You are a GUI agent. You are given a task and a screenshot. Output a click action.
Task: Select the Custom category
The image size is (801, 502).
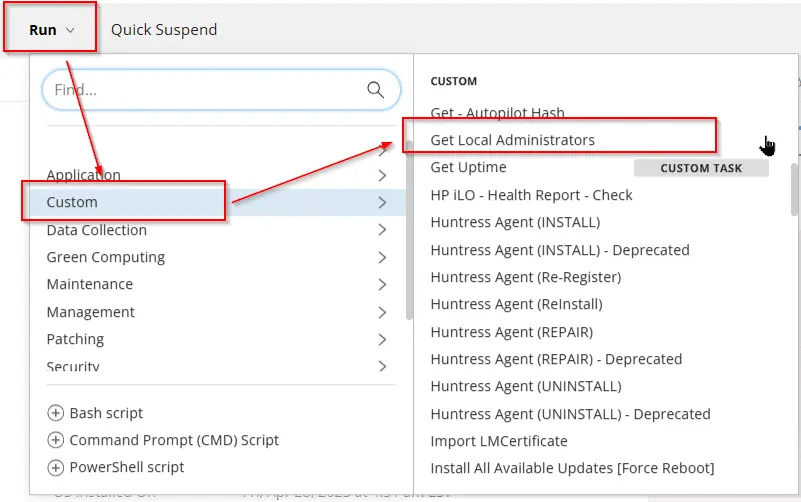(x=72, y=202)
